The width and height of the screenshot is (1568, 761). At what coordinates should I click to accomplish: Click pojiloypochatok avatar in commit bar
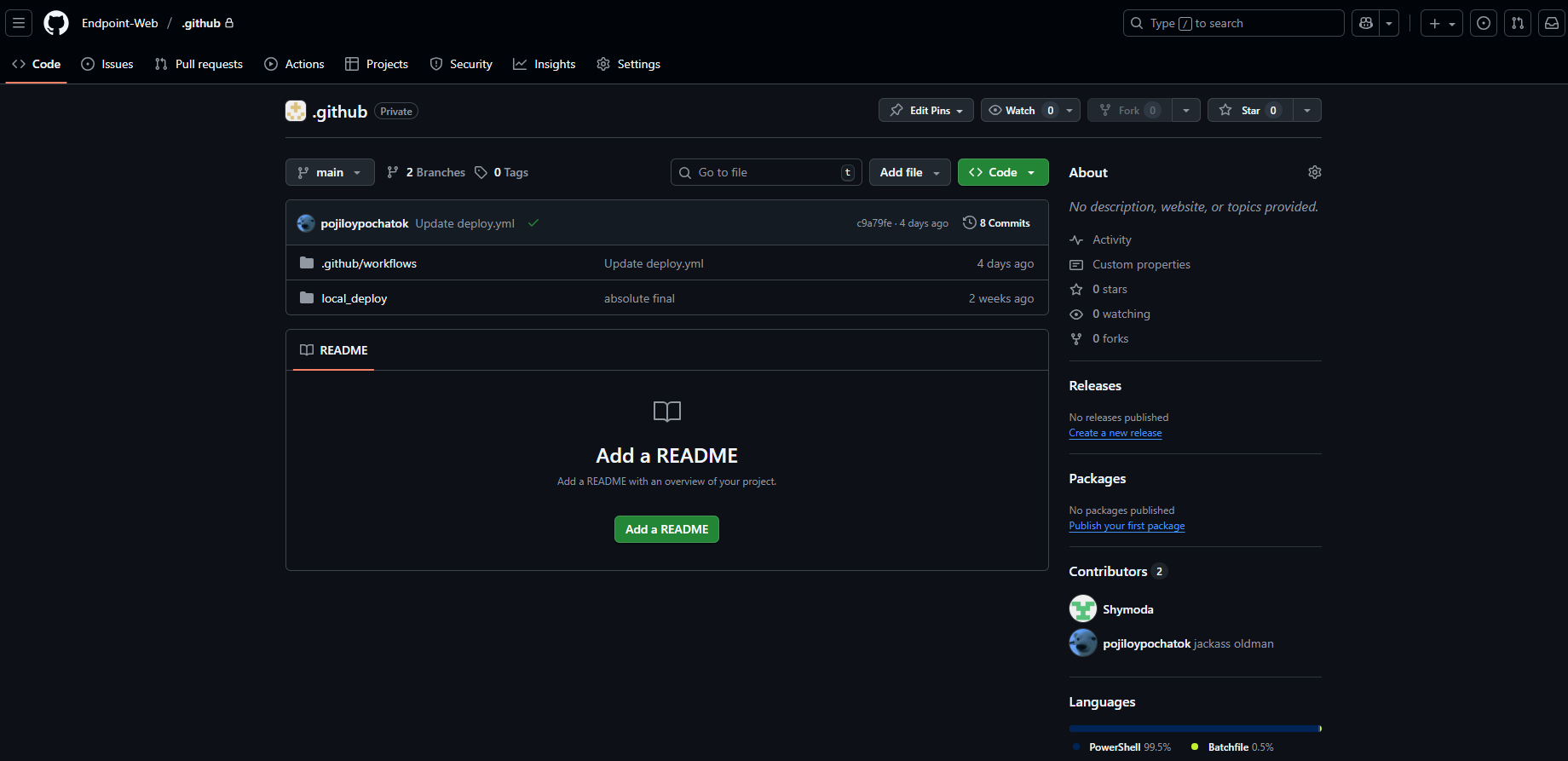(306, 223)
